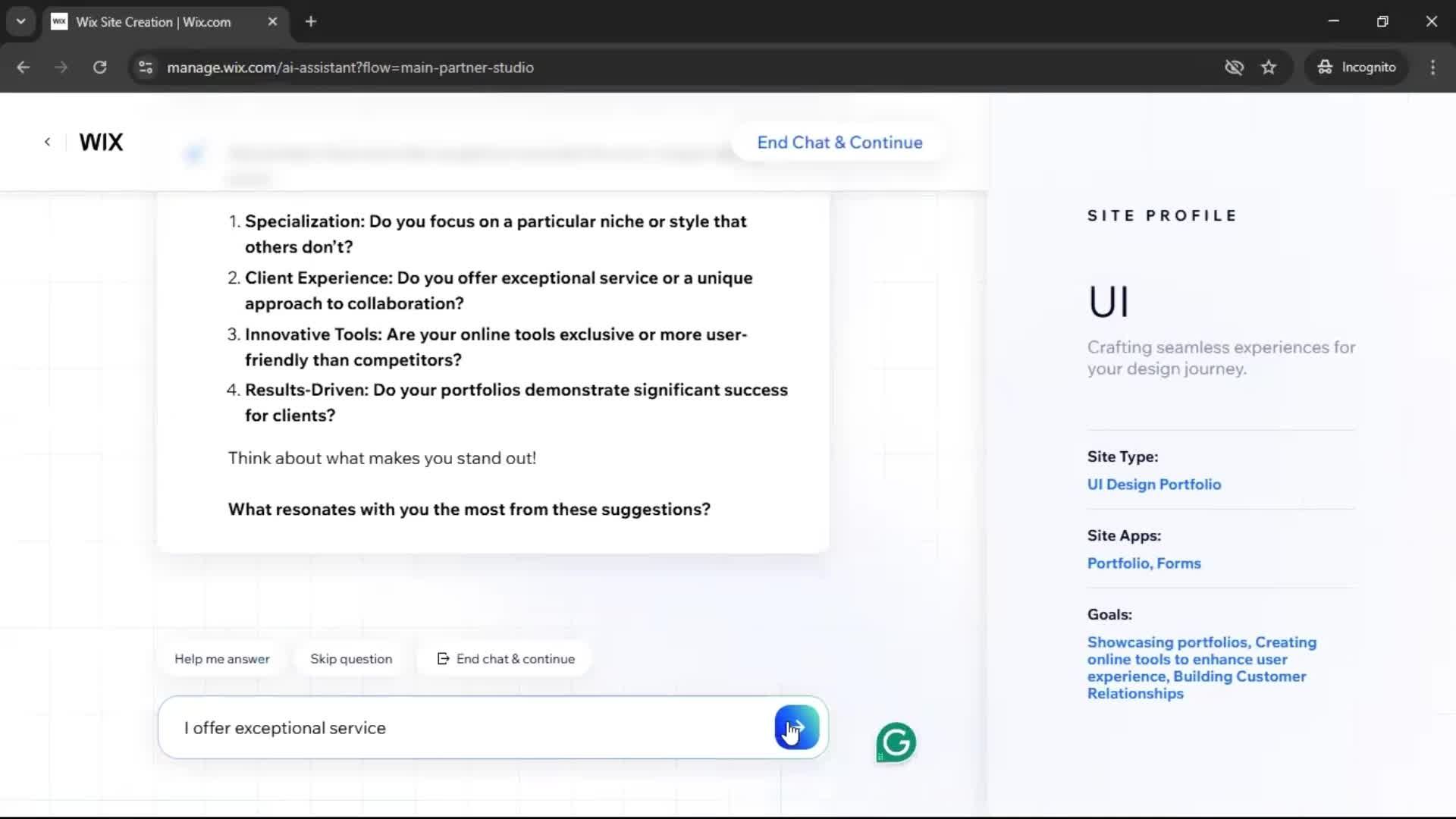Go forward in browser history

point(61,67)
